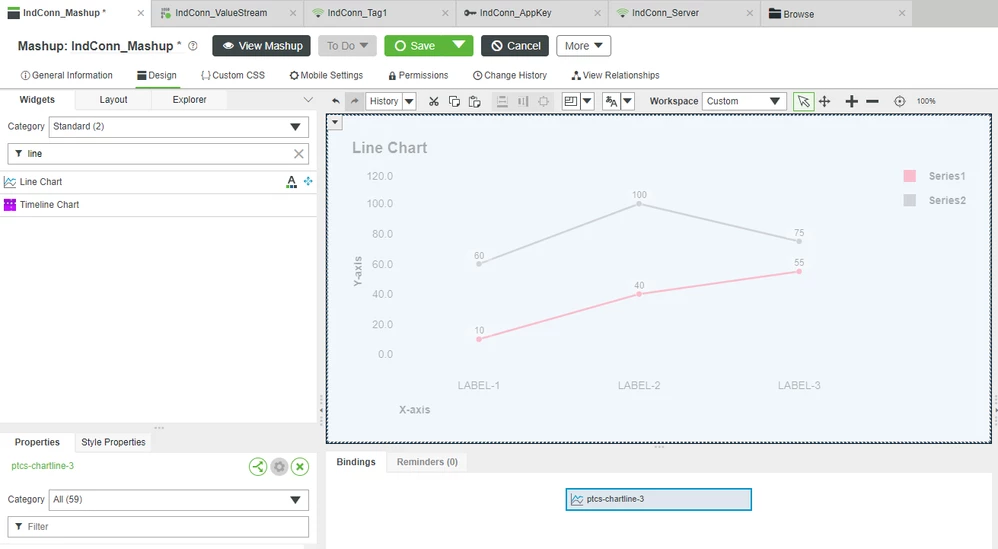Image resolution: width=998 pixels, height=549 pixels.
Task: Paste widget from clipboard
Action: (x=475, y=101)
